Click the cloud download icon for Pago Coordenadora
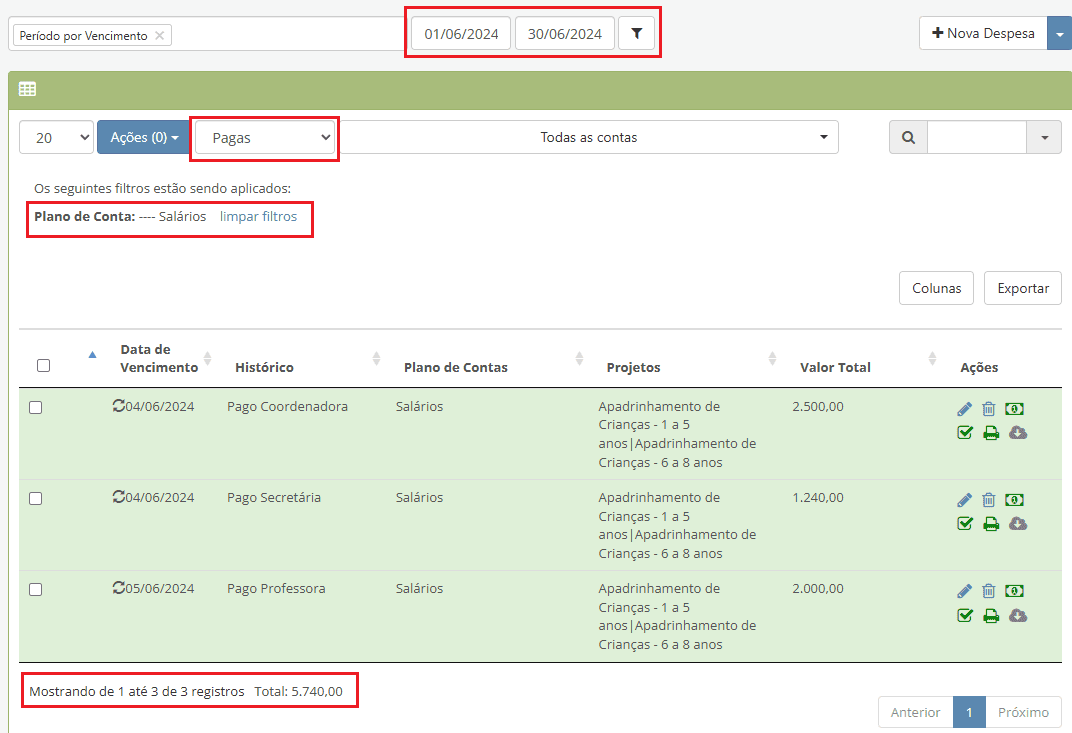Screen dimensions: 1072x733 pos(1018,433)
